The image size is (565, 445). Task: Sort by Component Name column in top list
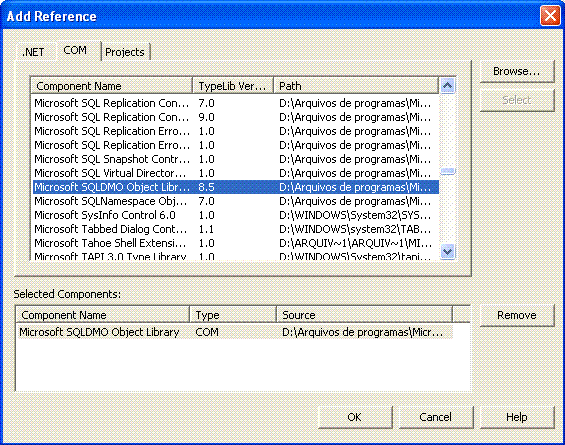(112, 86)
